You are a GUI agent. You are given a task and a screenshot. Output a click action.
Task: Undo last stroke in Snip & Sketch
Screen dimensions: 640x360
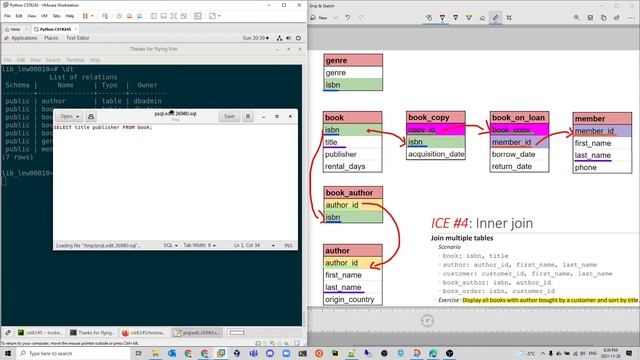pyautogui.click(x=347, y=18)
